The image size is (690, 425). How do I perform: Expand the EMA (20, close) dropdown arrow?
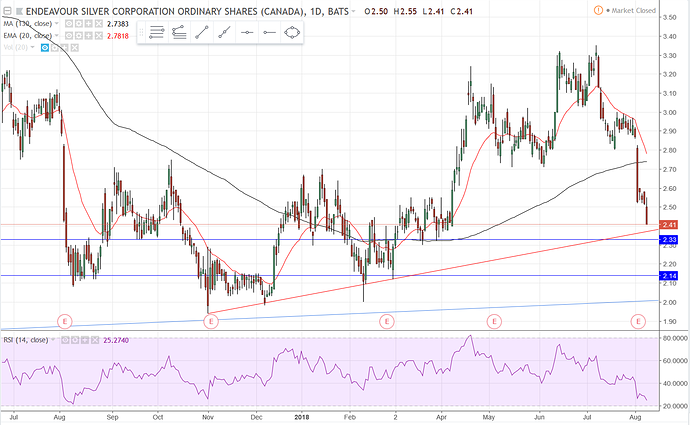coord(57,36)
